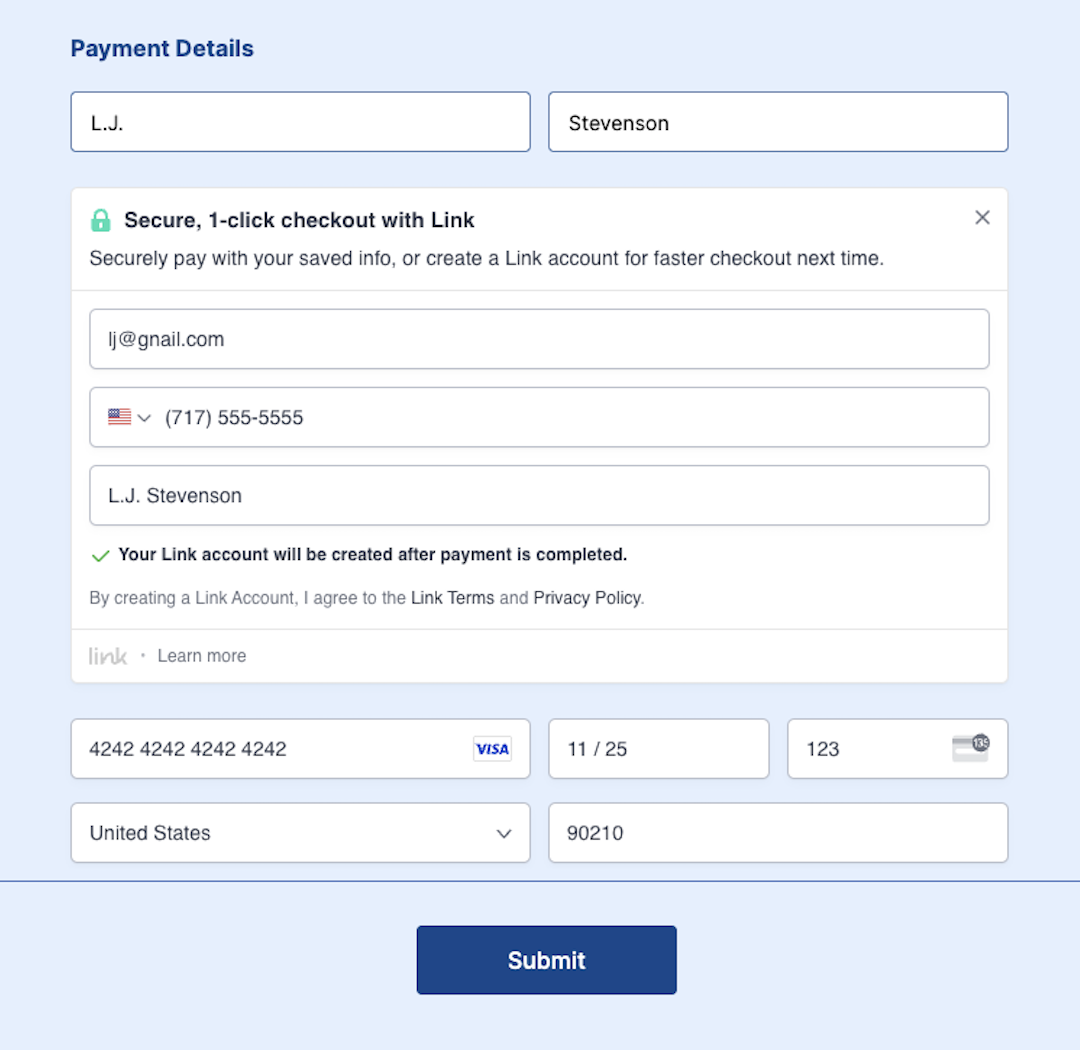
Task: Click the Stevenson last name field
Action: (x=778, y=122)
